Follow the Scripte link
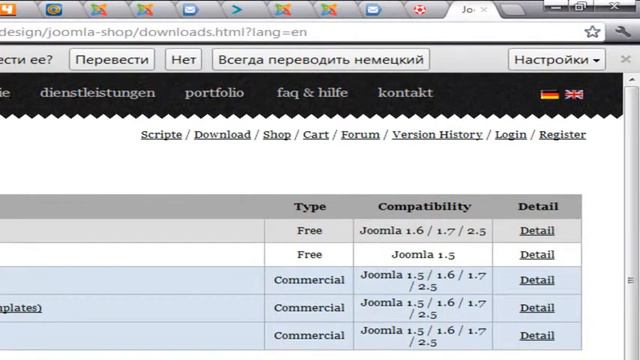Screen dimensions: 640x360 pyautogui.click(x=161, y=135)
